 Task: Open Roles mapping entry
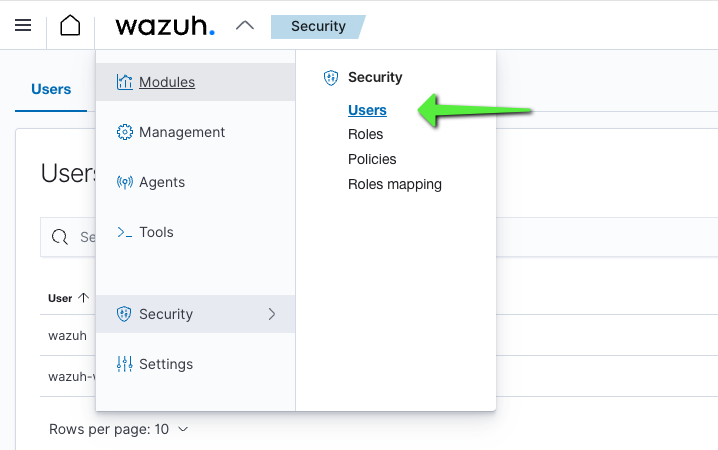coord(395,184)
